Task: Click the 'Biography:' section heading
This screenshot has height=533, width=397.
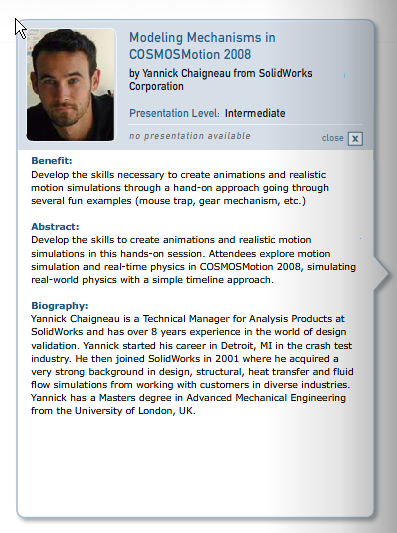Action: (59, 306)
